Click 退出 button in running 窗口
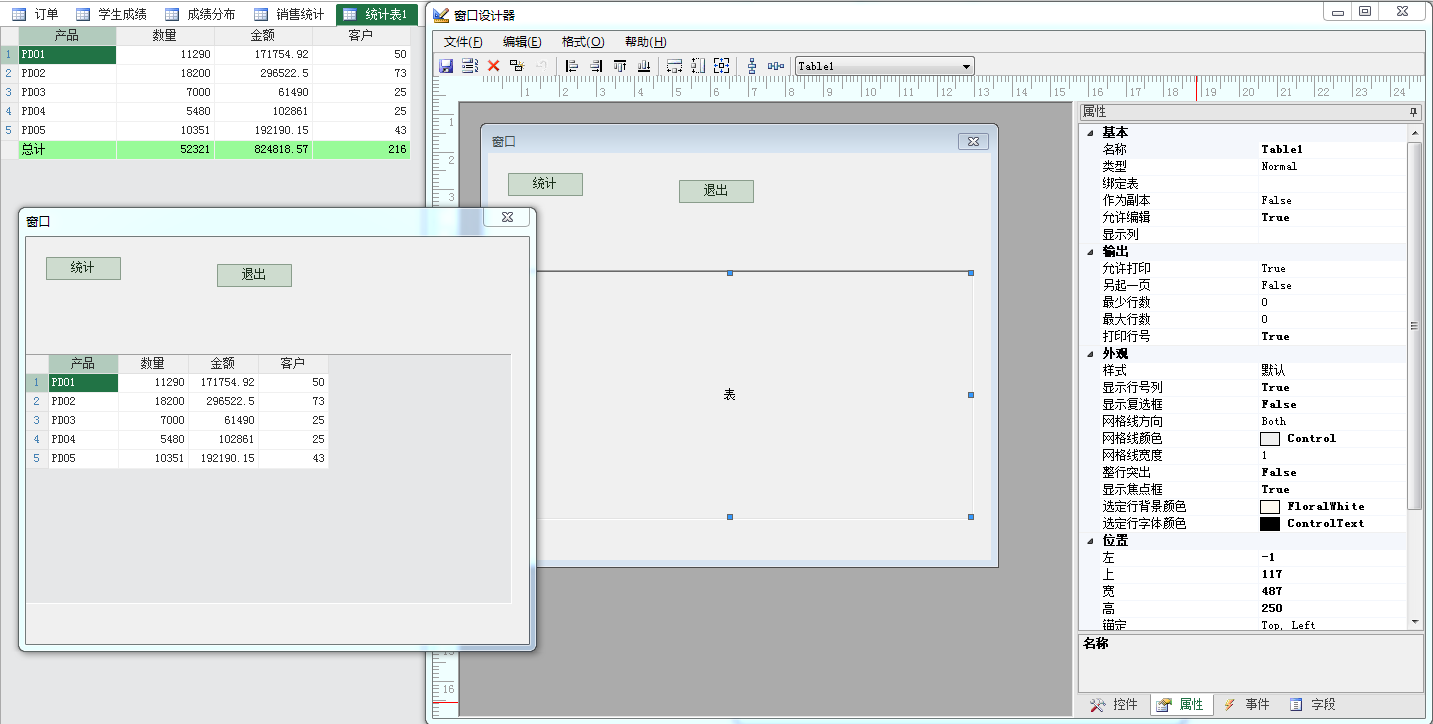 [254, 275]
